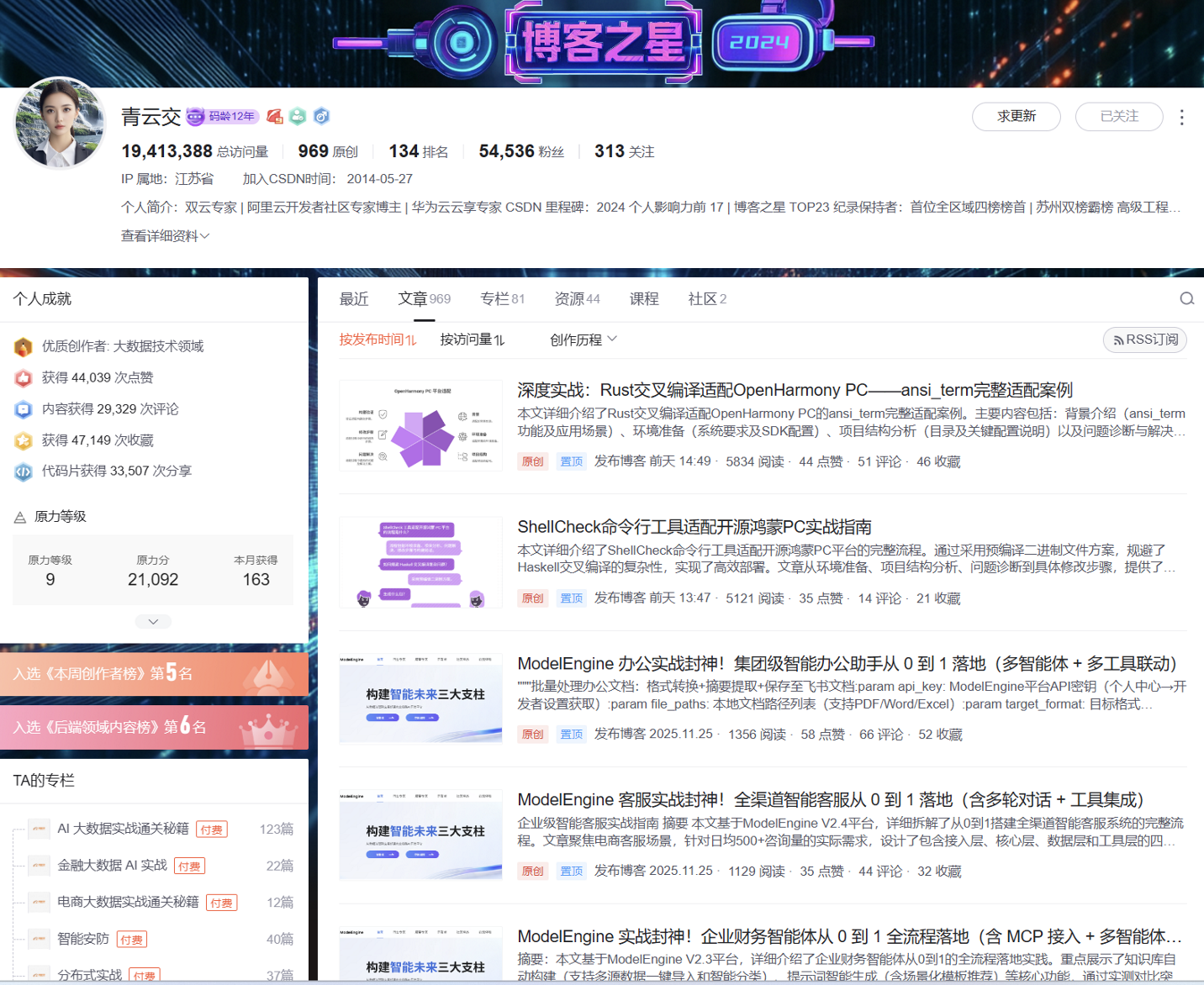Click the 134 排名 ranking stat
Viewport: 1204px width, 985px height.
[418, 151]
